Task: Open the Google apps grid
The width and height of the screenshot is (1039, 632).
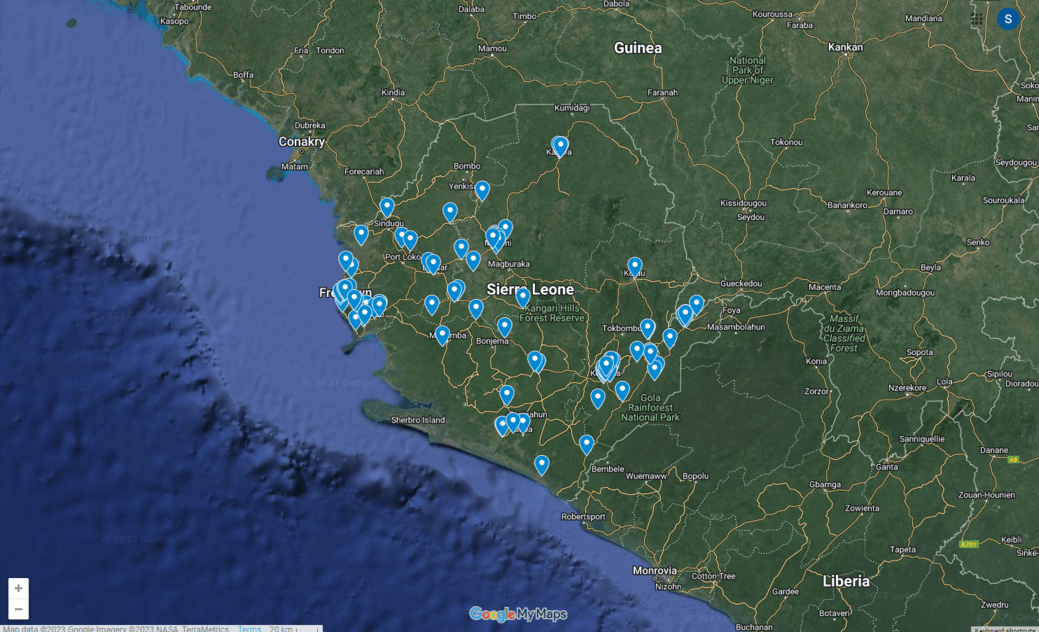Action: click(977, 19)
